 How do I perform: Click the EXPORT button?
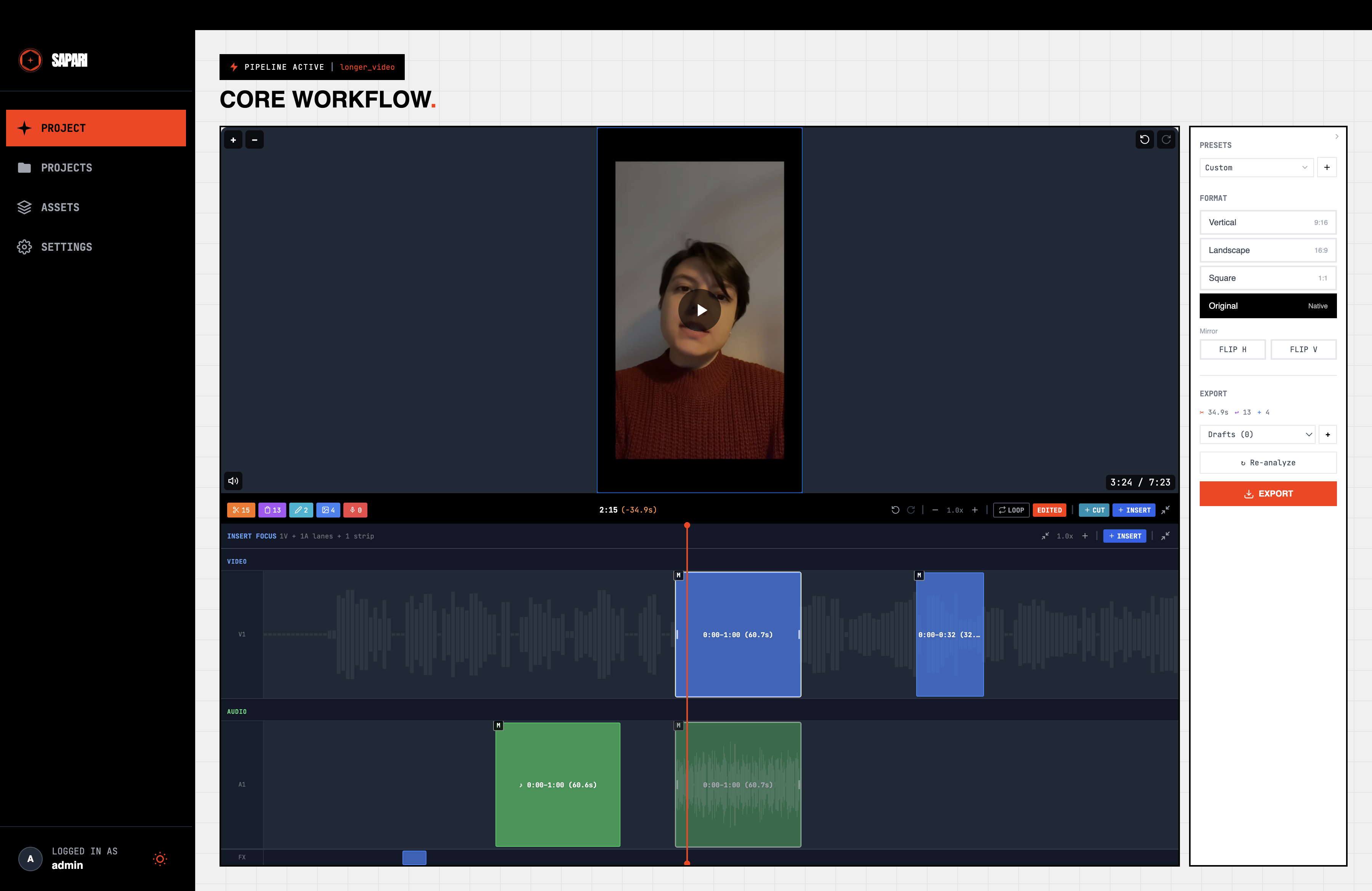click(x=1268, y=494)
